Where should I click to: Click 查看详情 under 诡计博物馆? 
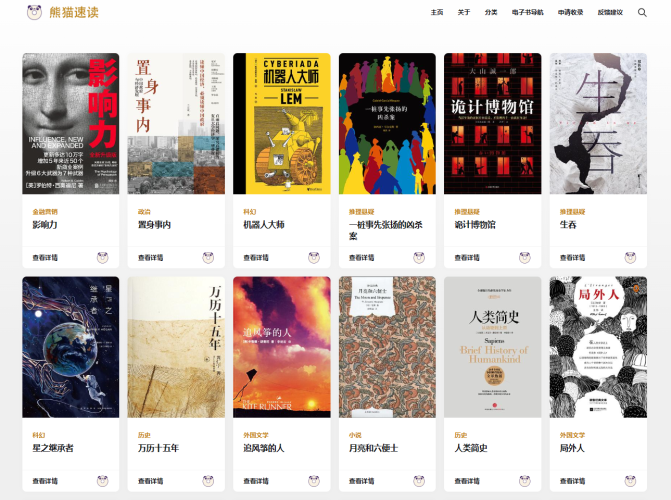click(467, 257)
